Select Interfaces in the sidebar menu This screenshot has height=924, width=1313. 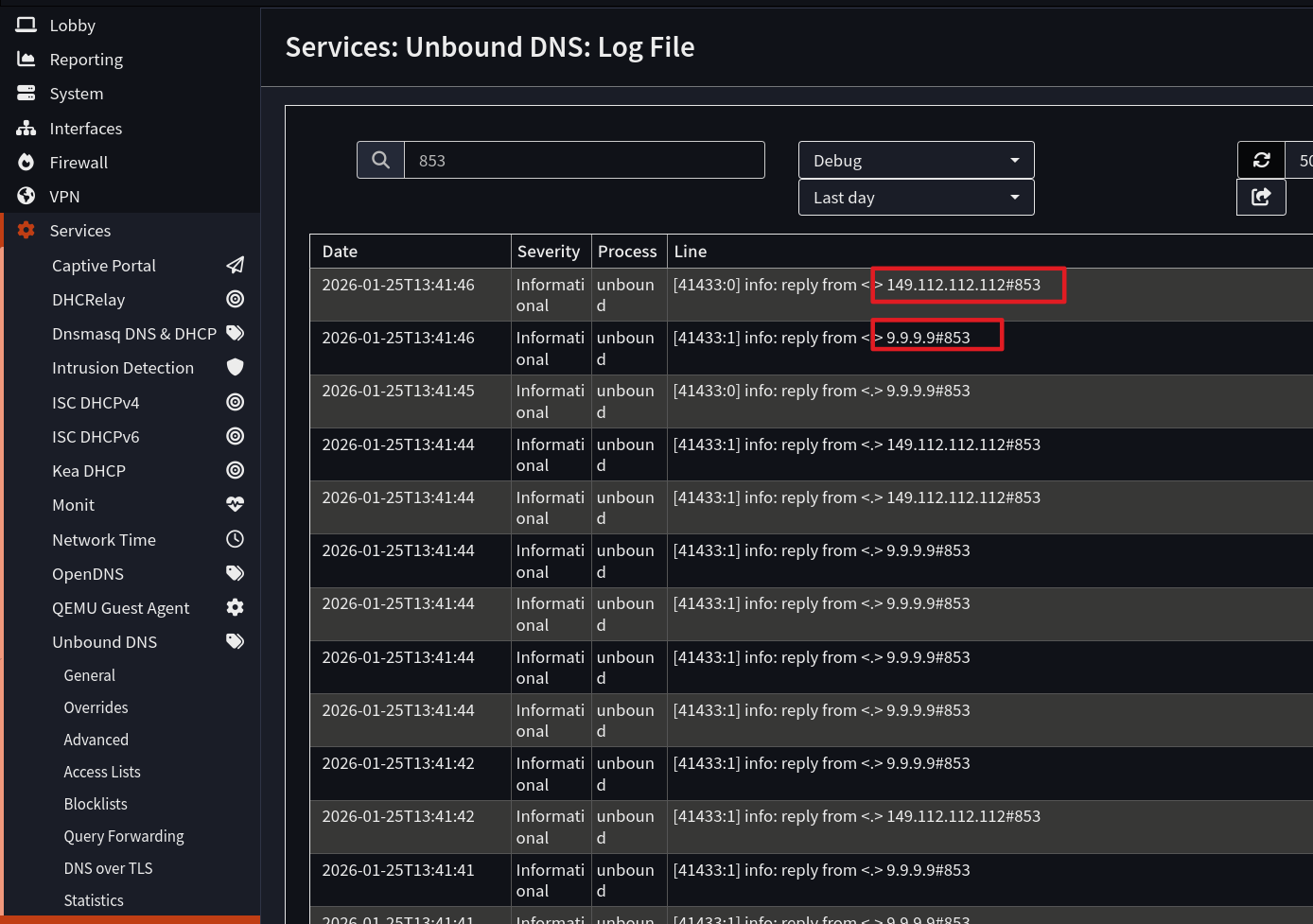(85, 128)
